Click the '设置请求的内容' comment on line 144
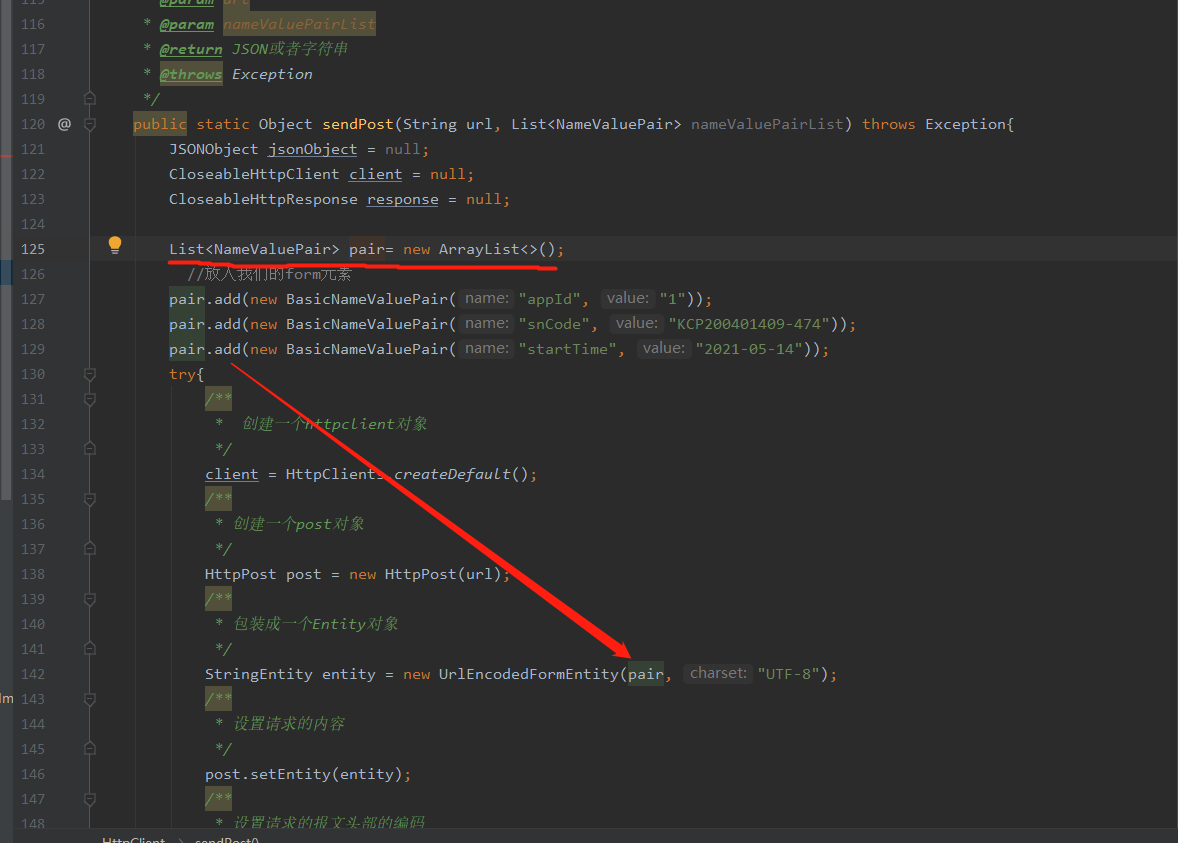This screenshot has width=1178, height=843. [x=289, y=724]
